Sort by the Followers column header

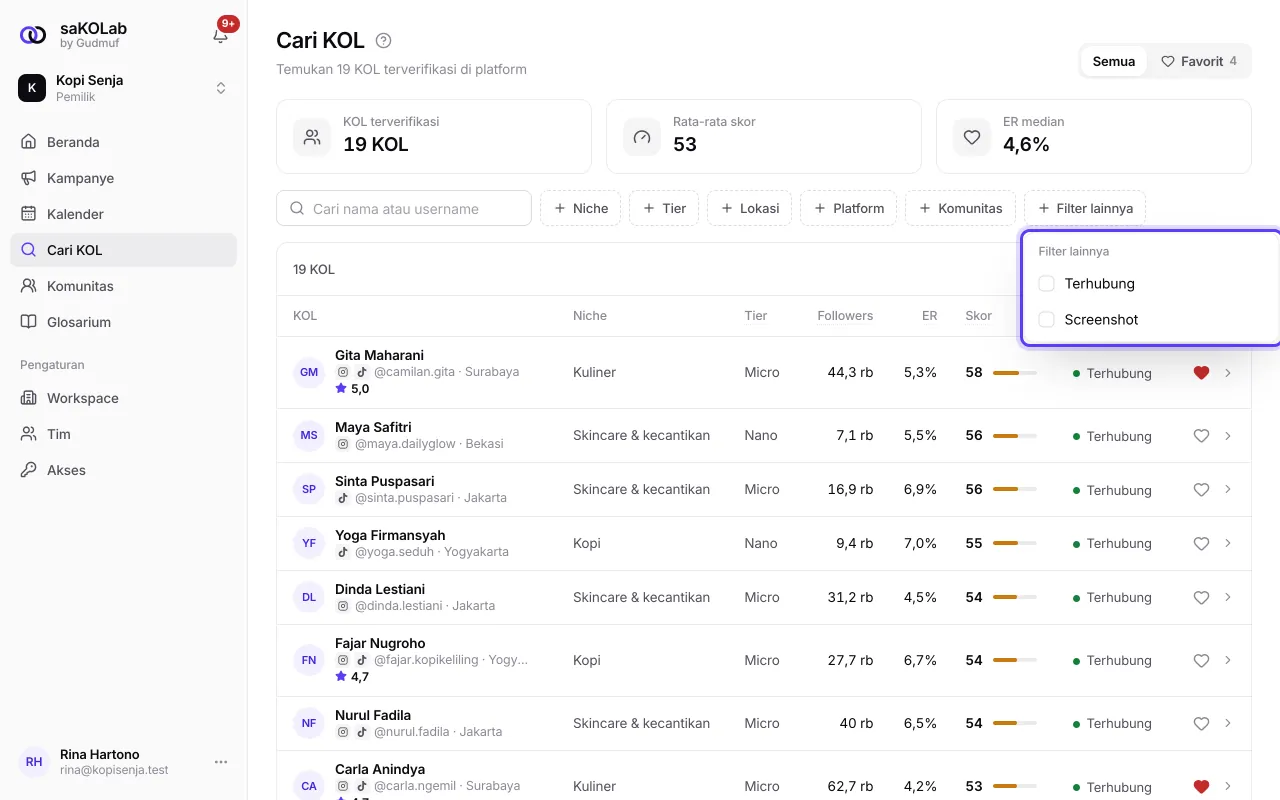(845, 316)
